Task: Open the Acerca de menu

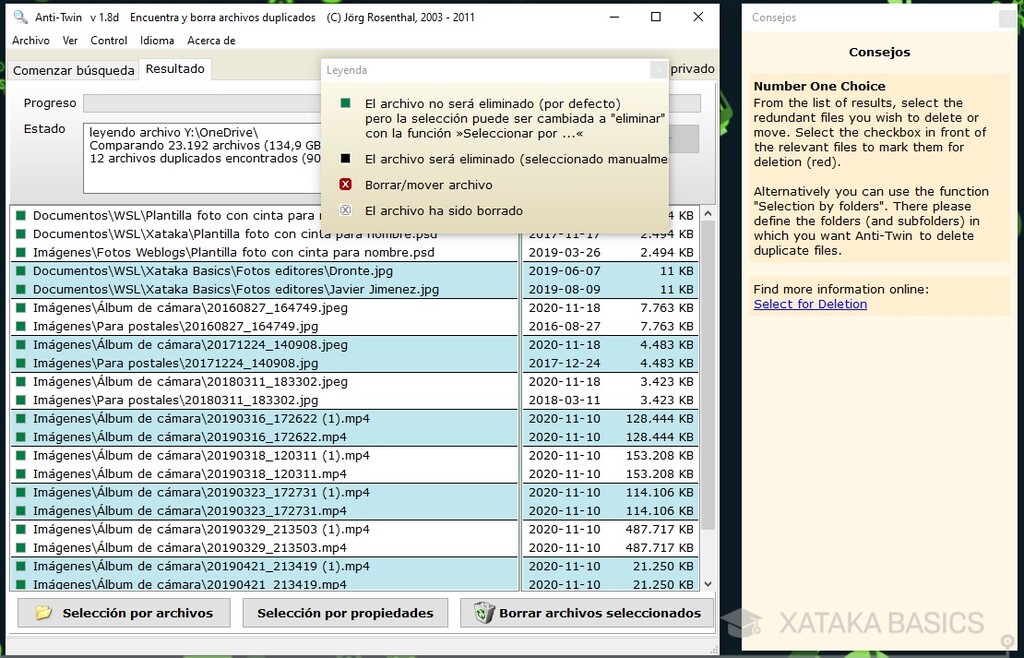Action: [x=212, y=41]
